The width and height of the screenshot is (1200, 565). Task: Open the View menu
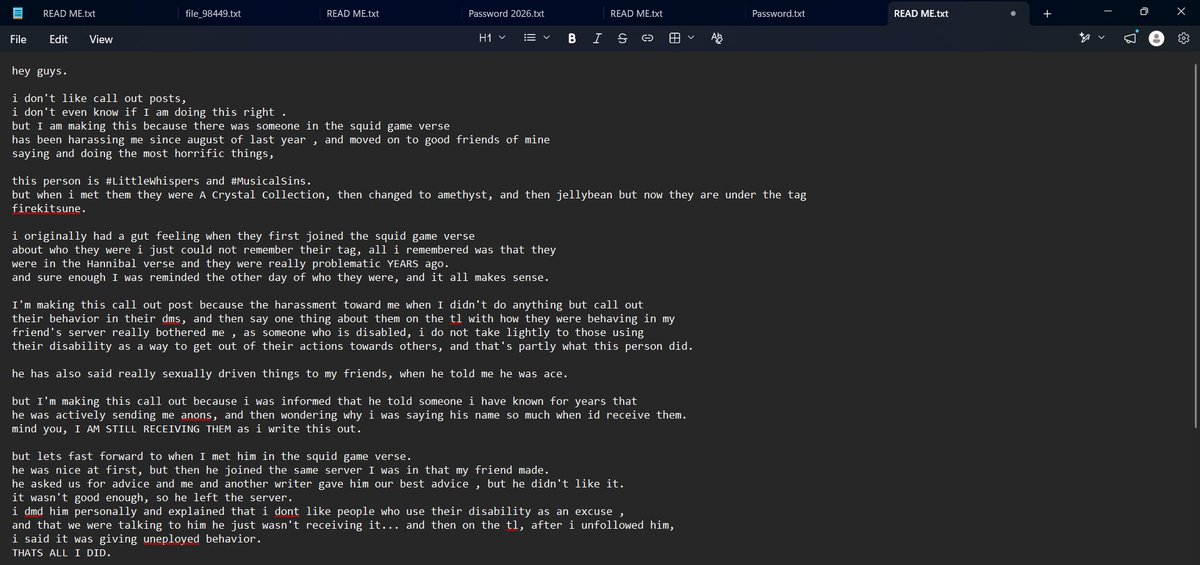tap(101, 39)
